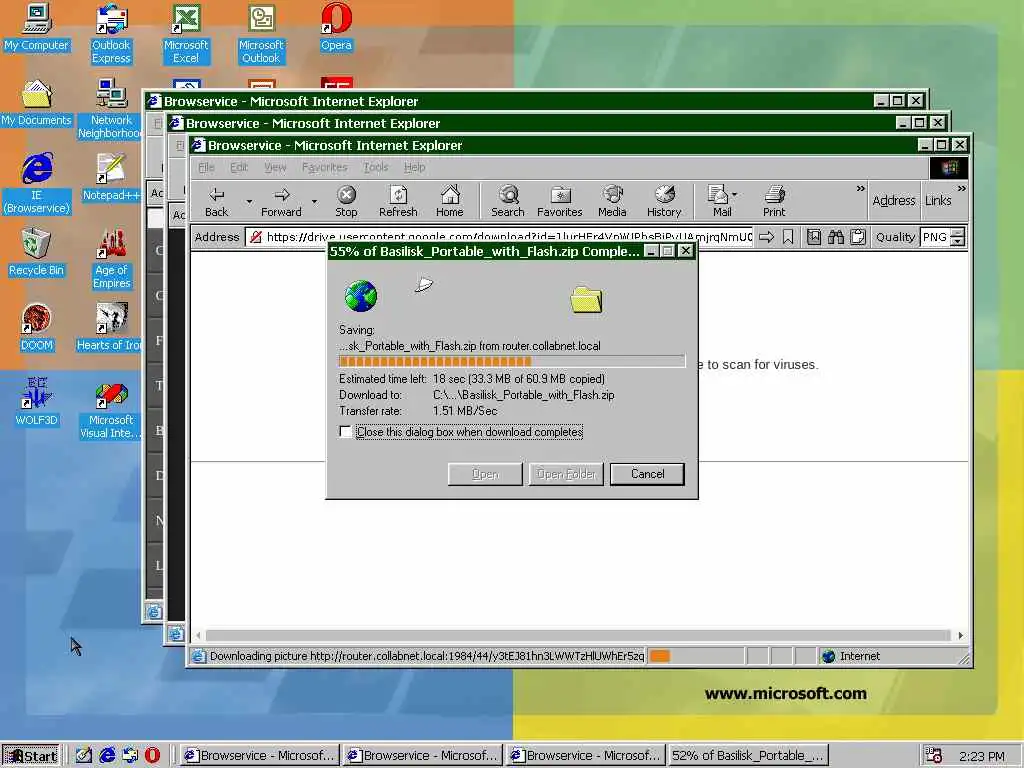Switch to the '52% of Basilisk_Portable' taskbar button
The image size is (1024, 768).
[x=748, y=756]
